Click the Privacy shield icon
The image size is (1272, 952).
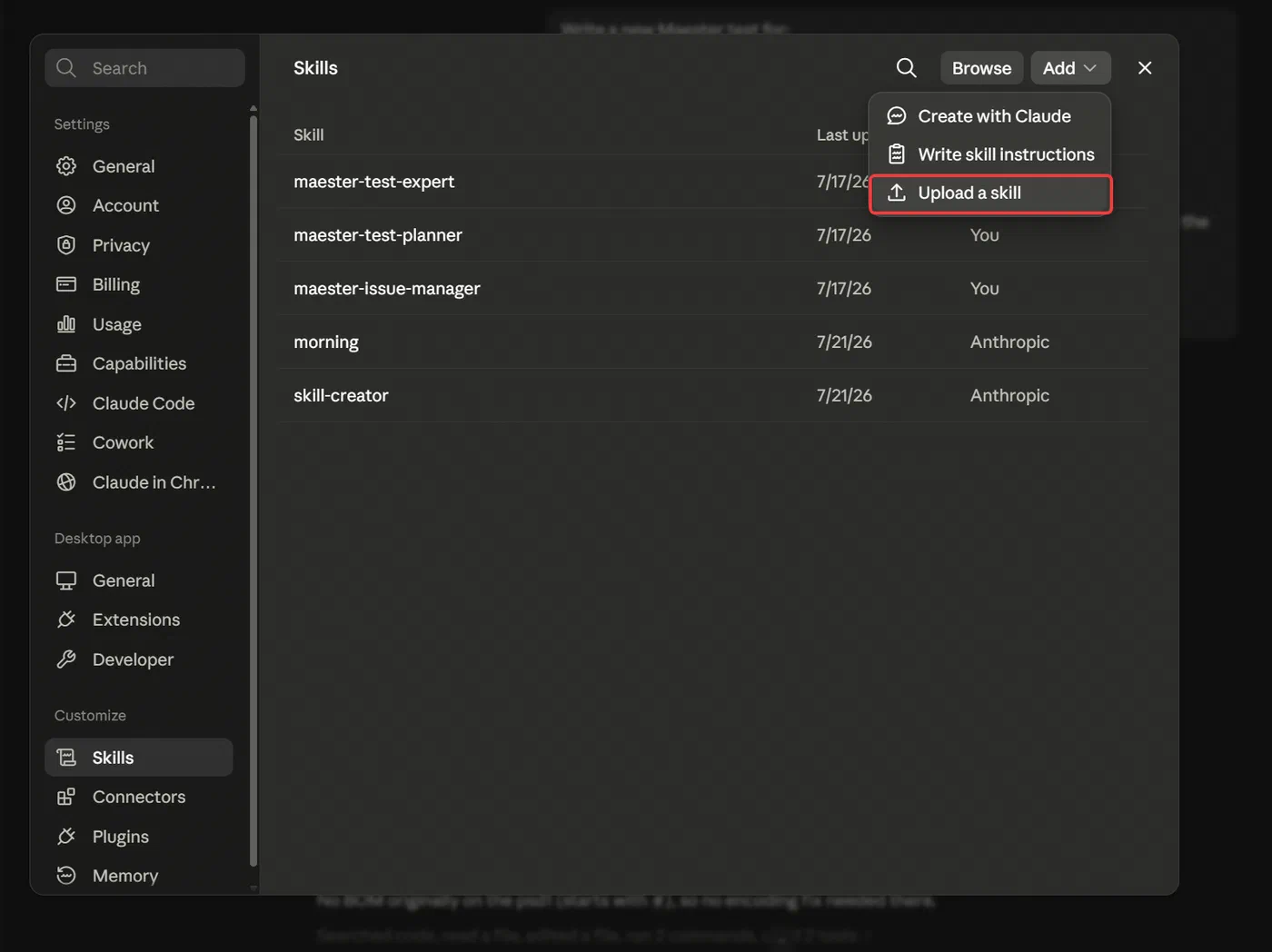tap(66, 245)
